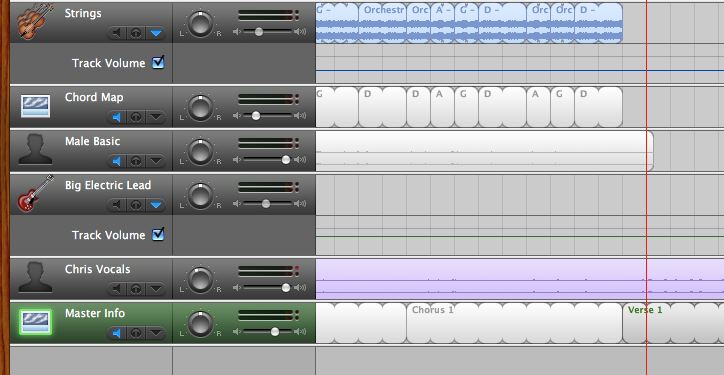Screen dimensions: 724x375
Task: Select the Strings violin track icon
Action: pos(34,21)
